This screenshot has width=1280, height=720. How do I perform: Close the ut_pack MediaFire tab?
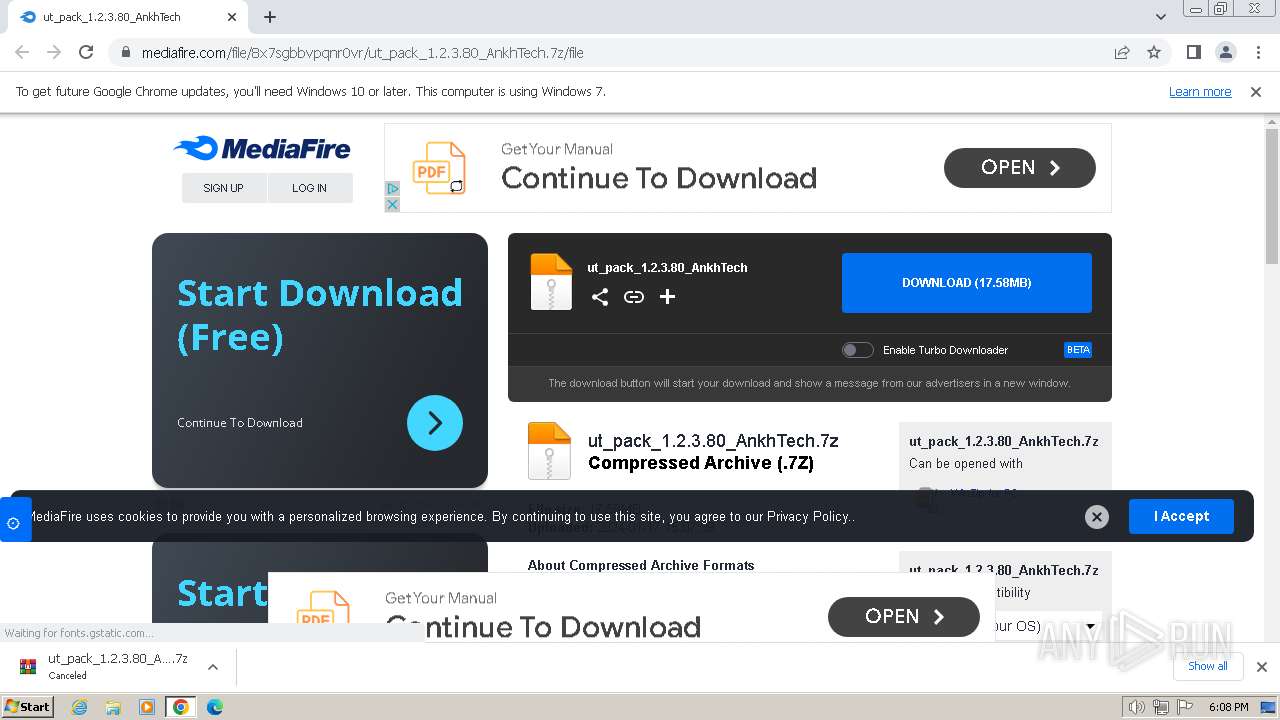pyautogui.click(x=232, y=17)
